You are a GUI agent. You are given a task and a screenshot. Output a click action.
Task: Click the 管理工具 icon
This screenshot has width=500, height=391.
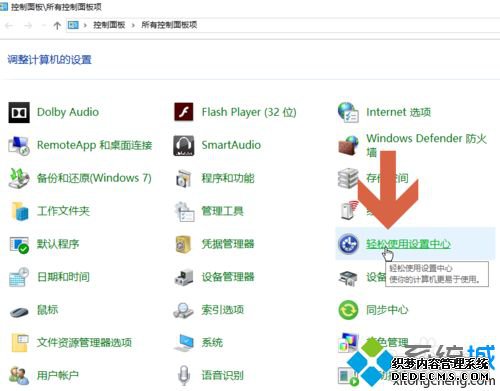point(184,211)
